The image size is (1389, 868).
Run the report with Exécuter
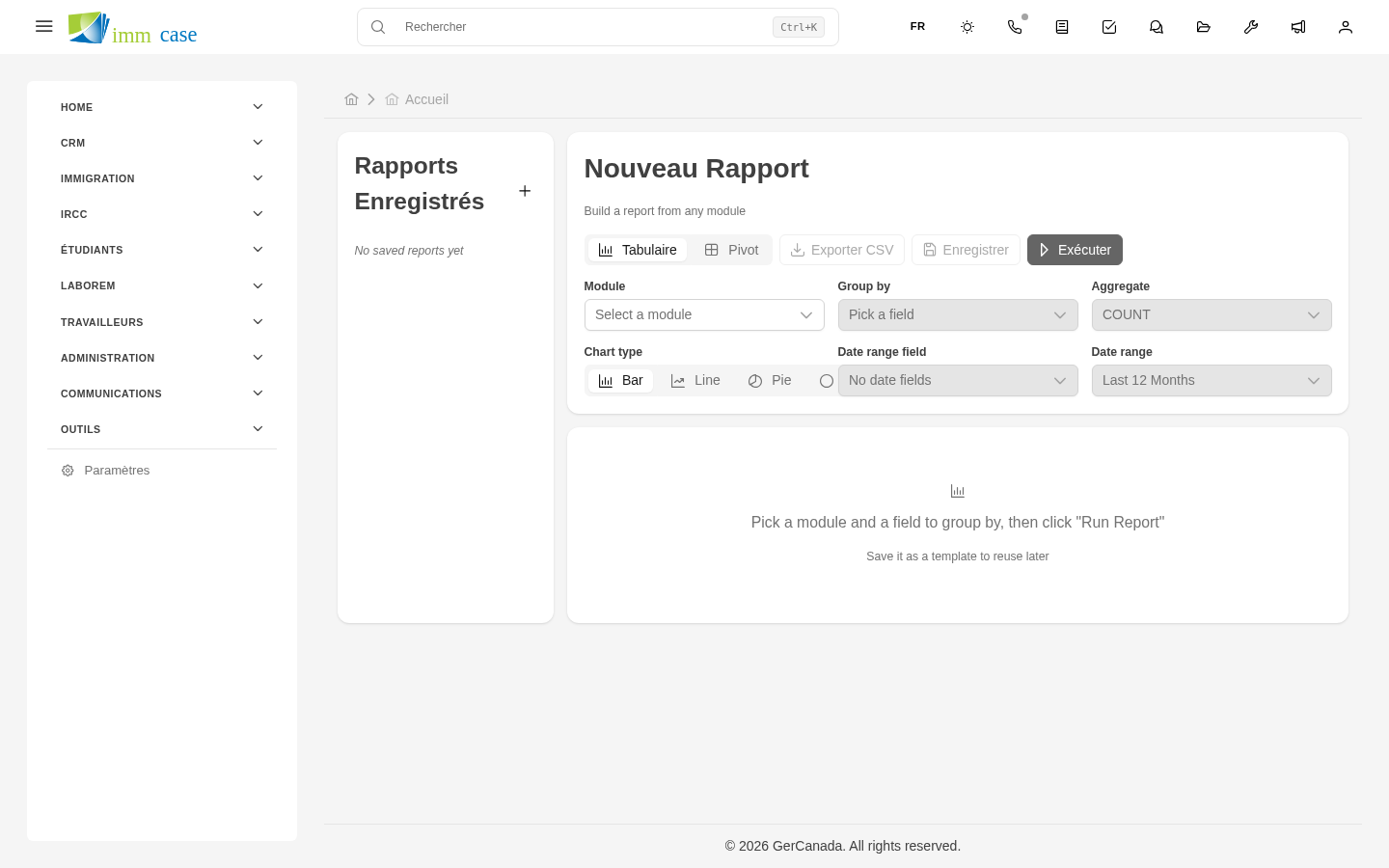point(1075,250)
